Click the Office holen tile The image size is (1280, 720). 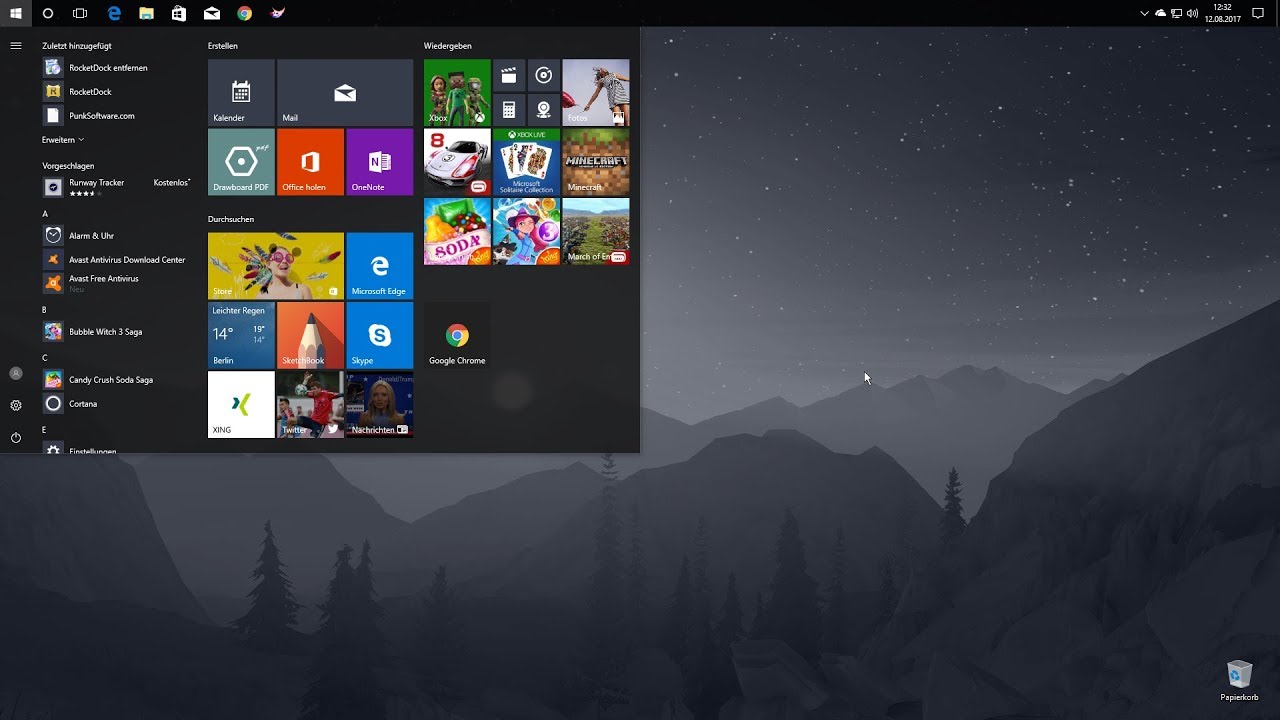click(310, 162)
